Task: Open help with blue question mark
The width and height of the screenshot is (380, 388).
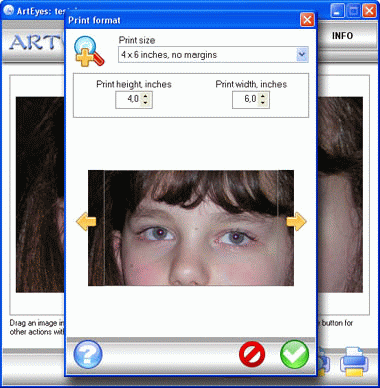Action: point(88,354)
